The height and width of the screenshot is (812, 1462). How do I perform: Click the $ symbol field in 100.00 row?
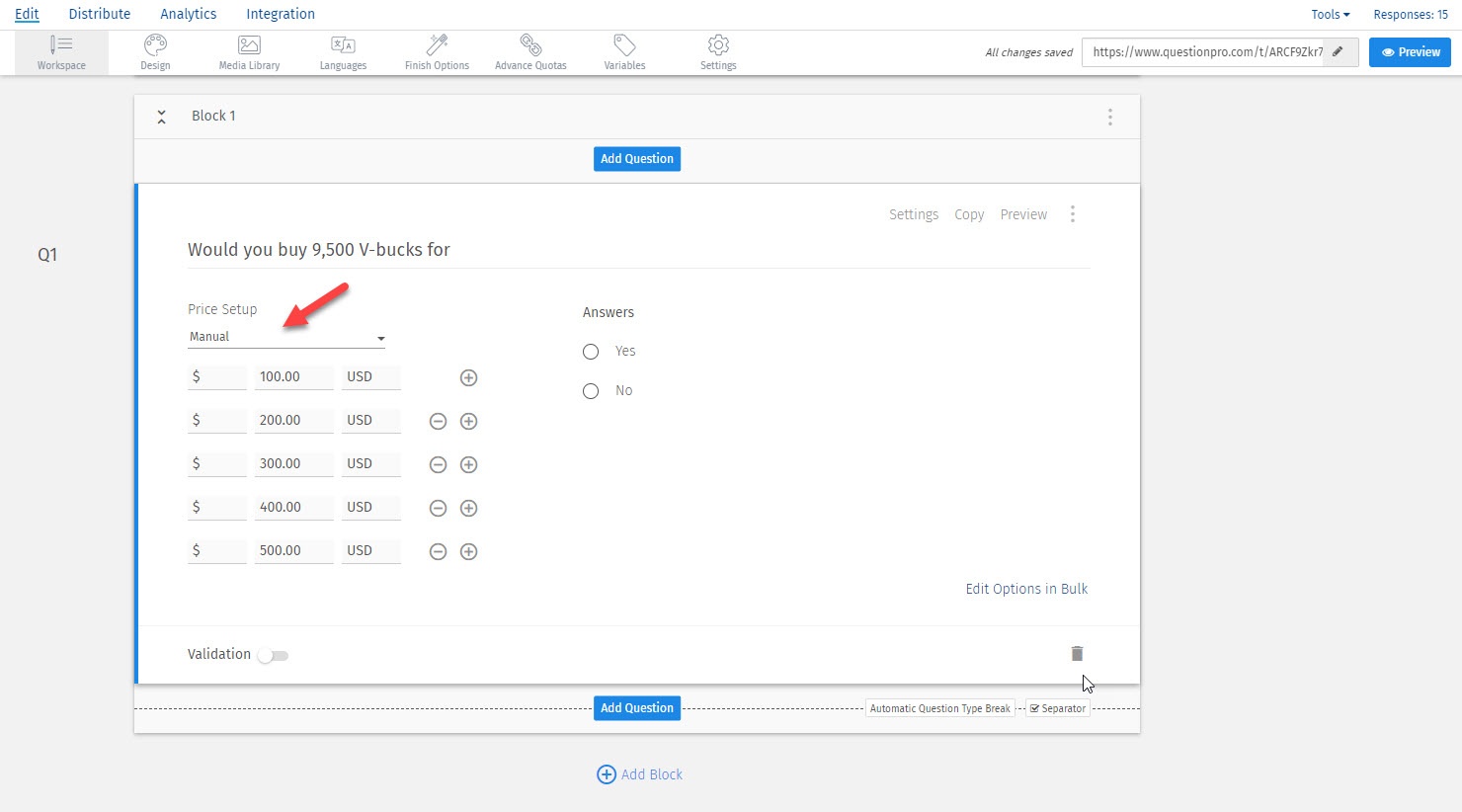(217, 377)
